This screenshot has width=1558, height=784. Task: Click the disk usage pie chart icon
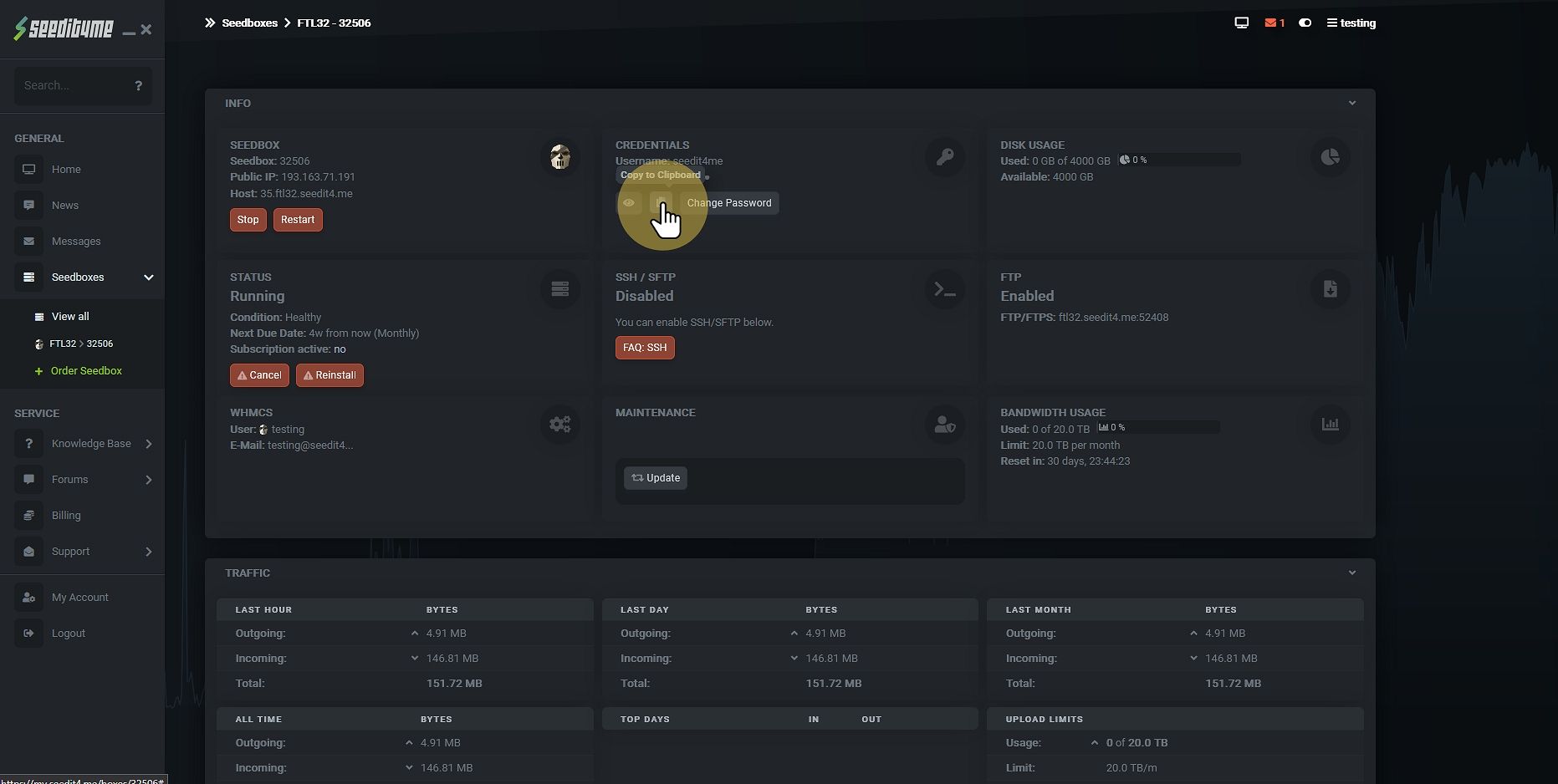click(1331, 156)
